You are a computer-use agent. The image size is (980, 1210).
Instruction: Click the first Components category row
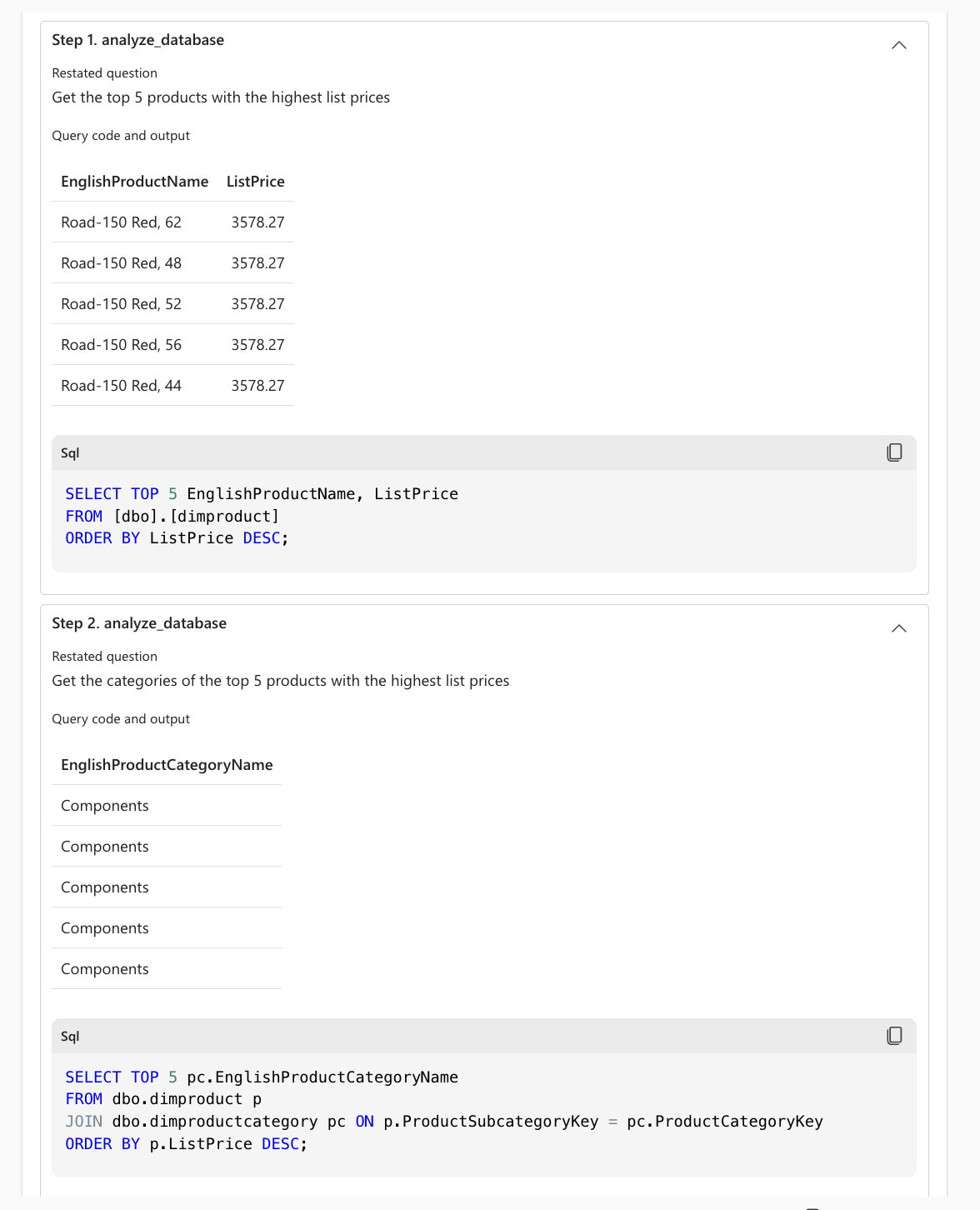[x=105, y=806]
